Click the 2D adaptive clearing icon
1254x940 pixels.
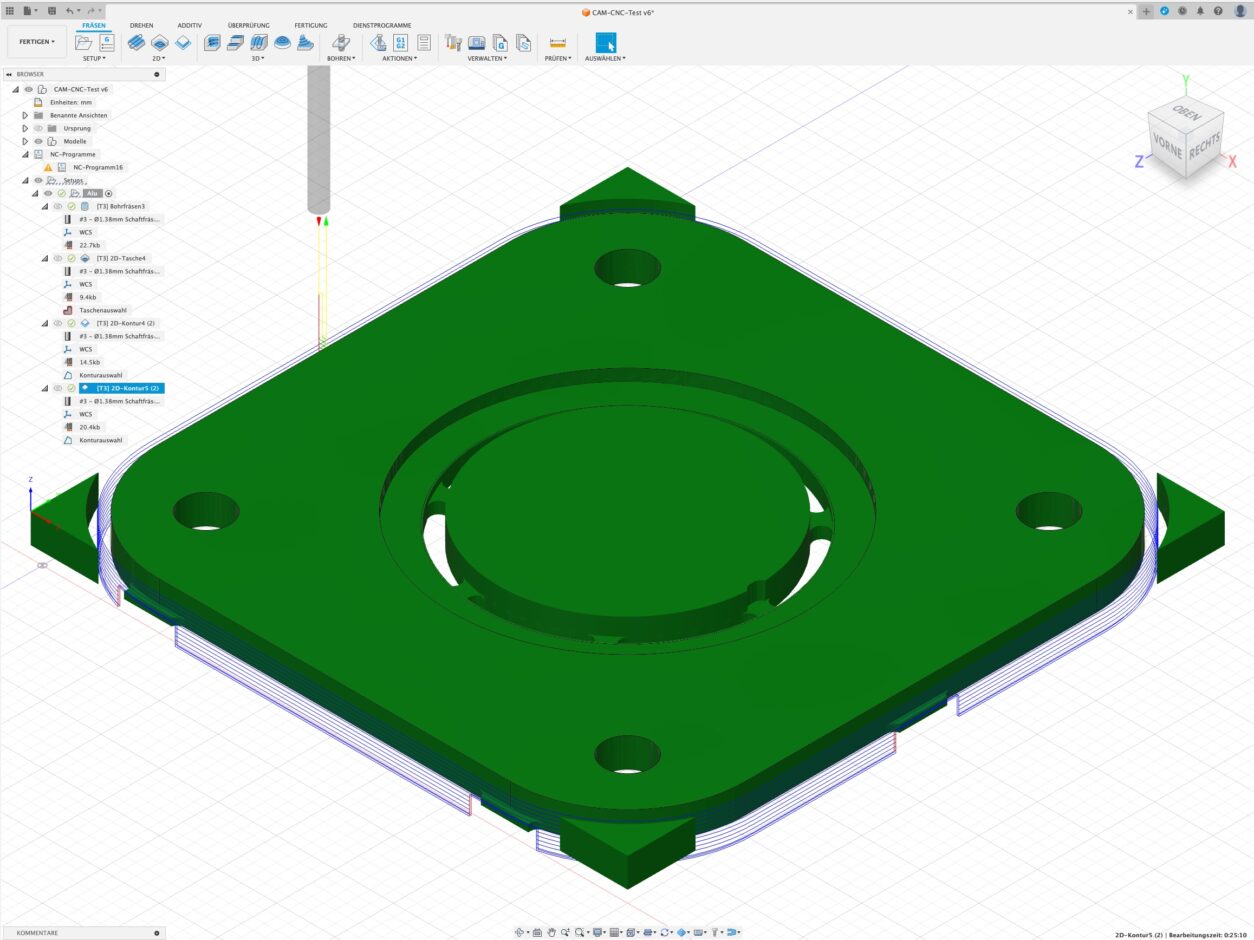click(x=136, y=42)
